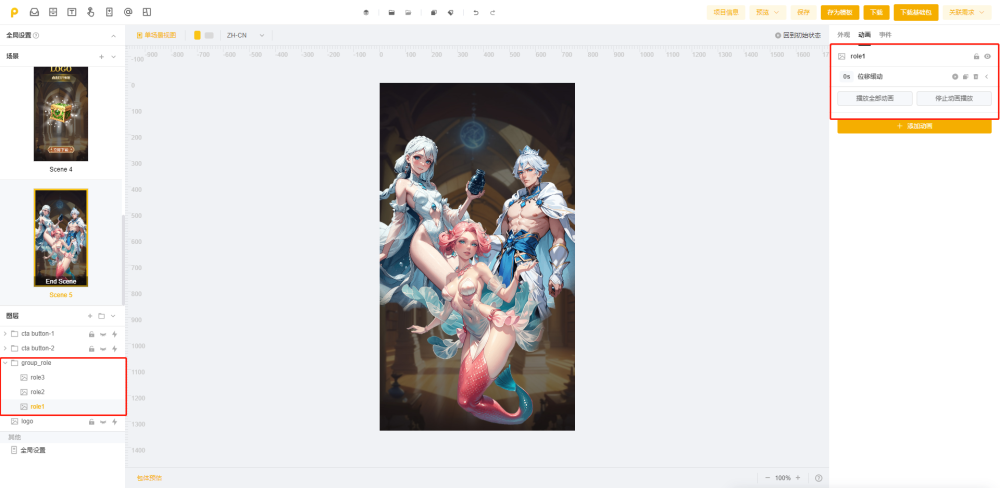Open the layers section dropdown chevron

(113, 316)
